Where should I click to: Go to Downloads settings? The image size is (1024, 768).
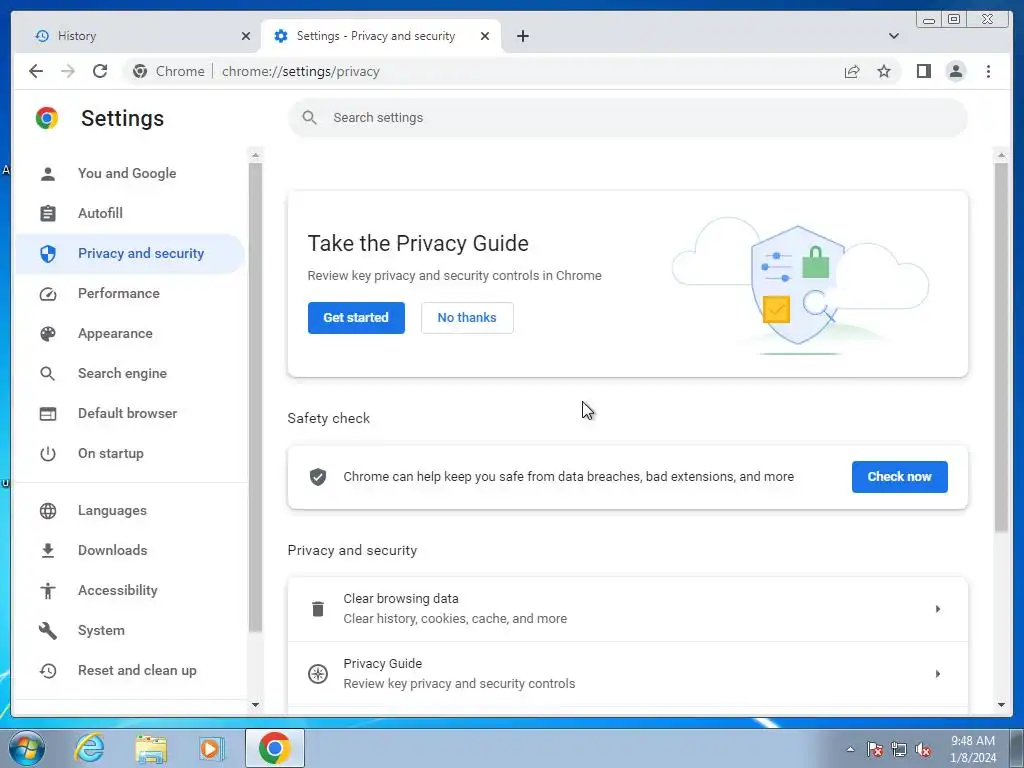[113, 551]
